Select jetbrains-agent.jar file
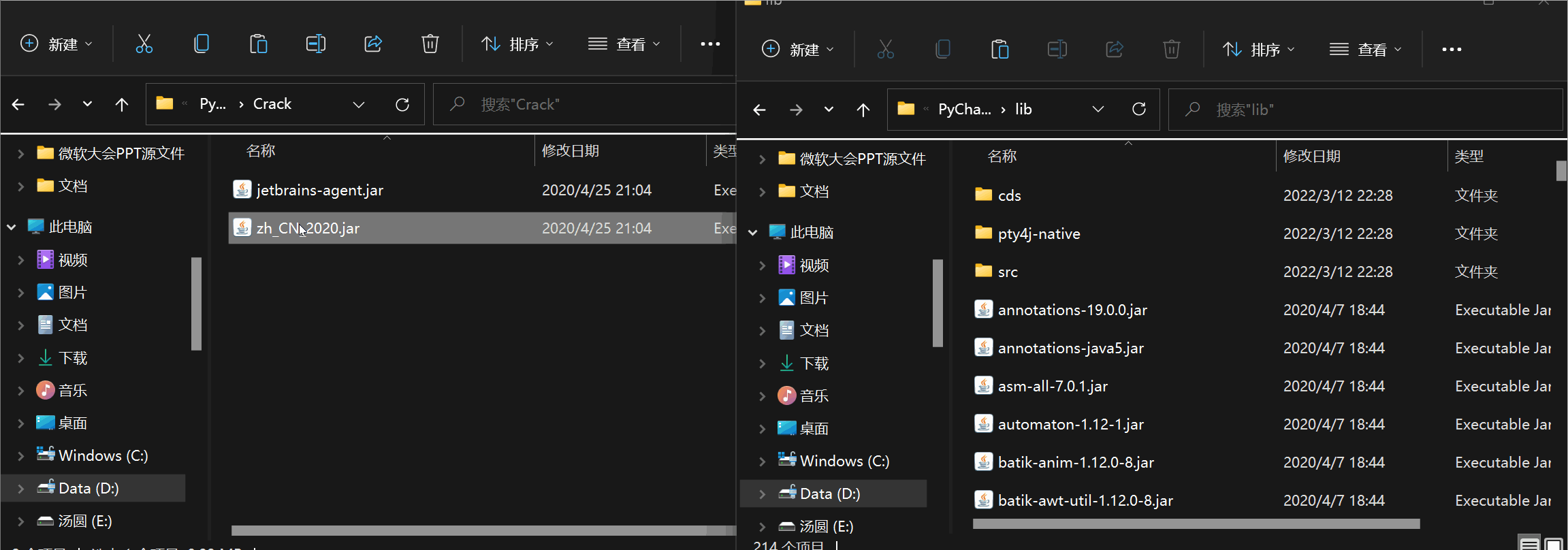 [x=482, y=191]
